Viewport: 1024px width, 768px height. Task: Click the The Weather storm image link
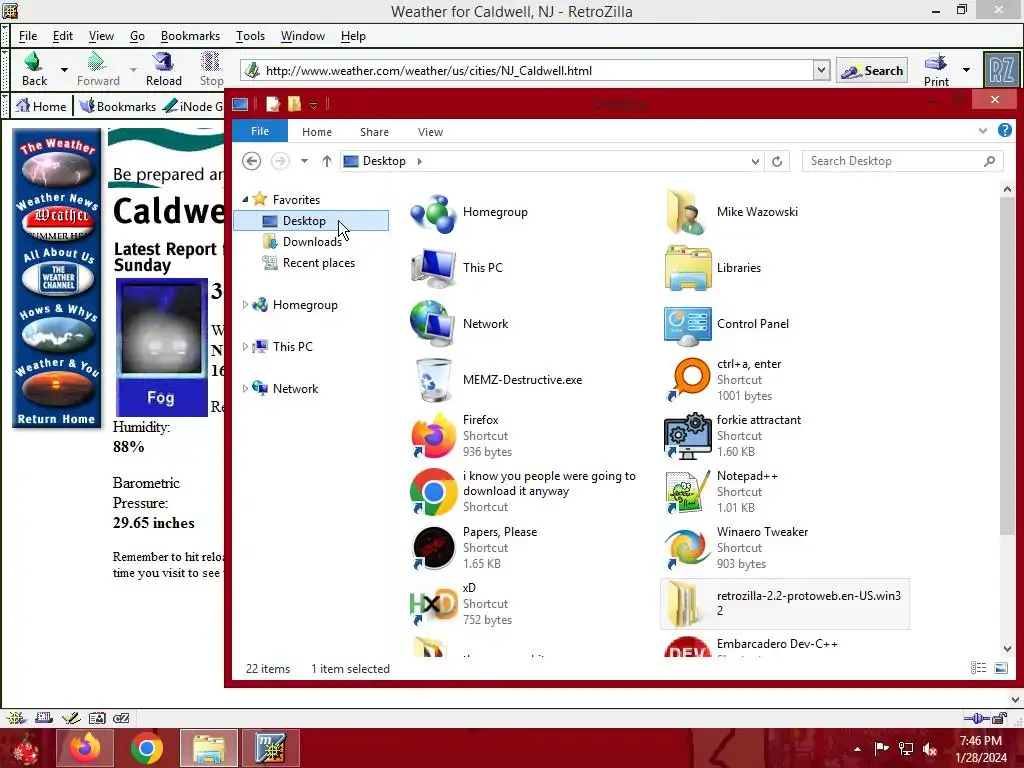(57, 170)
